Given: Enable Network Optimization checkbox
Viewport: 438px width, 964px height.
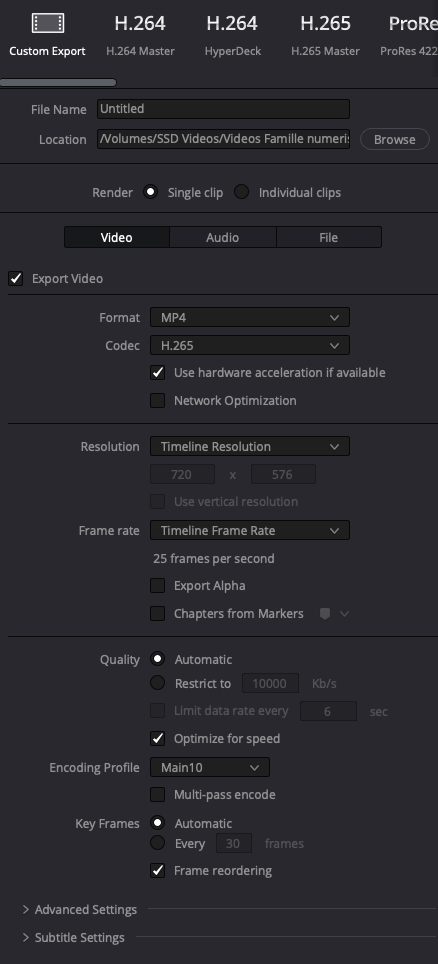Looking at the screenshot, I should pyautogui.click(x=158, y=400).
